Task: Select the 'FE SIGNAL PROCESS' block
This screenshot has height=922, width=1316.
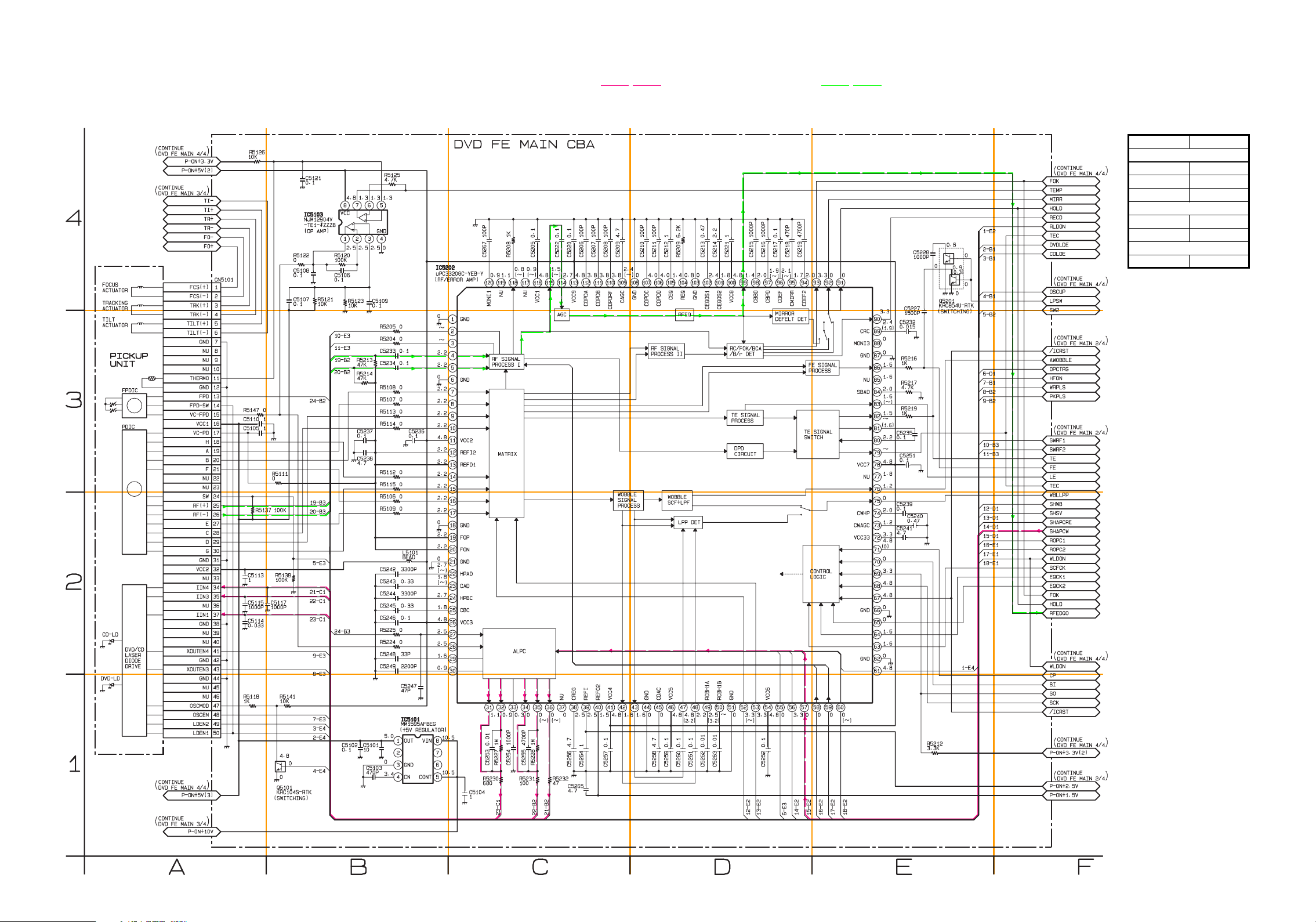Action: tap(822, 368)
